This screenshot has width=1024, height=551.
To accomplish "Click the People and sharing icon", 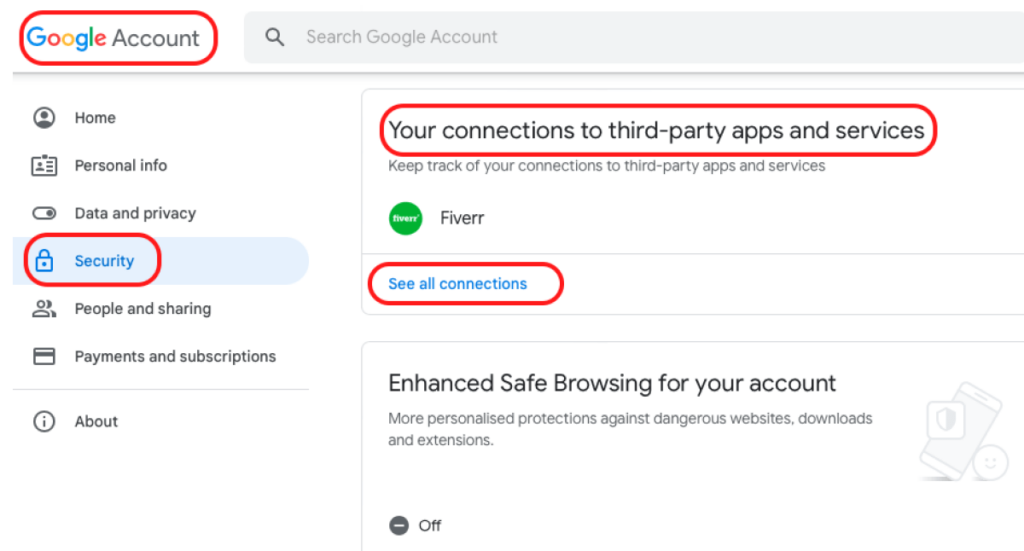I will pyautogui.click(x=44, y=309).
